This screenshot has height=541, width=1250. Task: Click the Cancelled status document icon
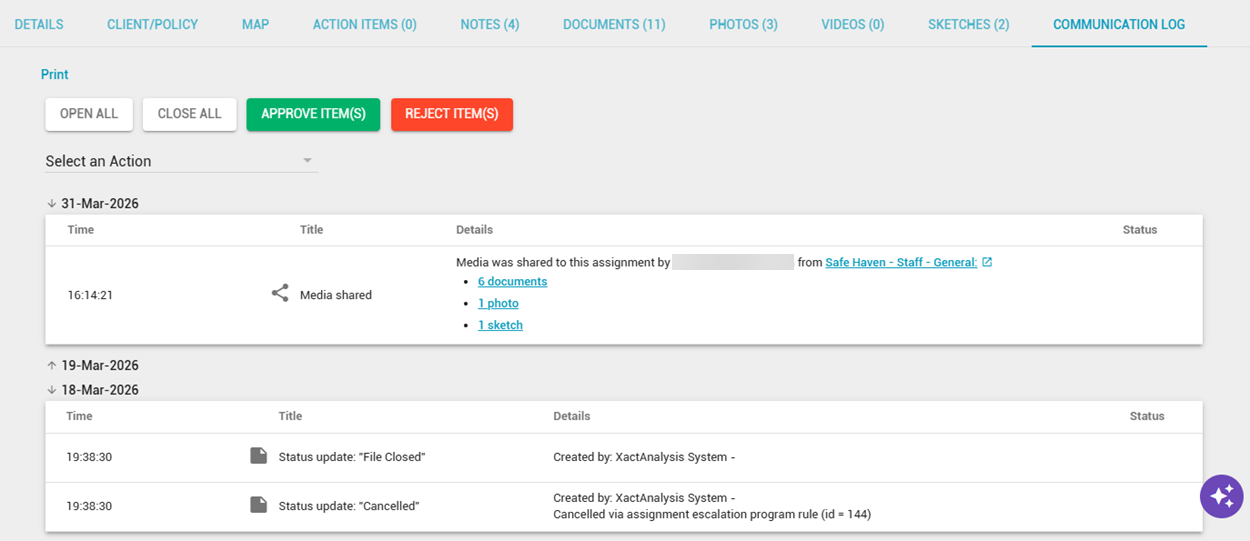point(258,505)
